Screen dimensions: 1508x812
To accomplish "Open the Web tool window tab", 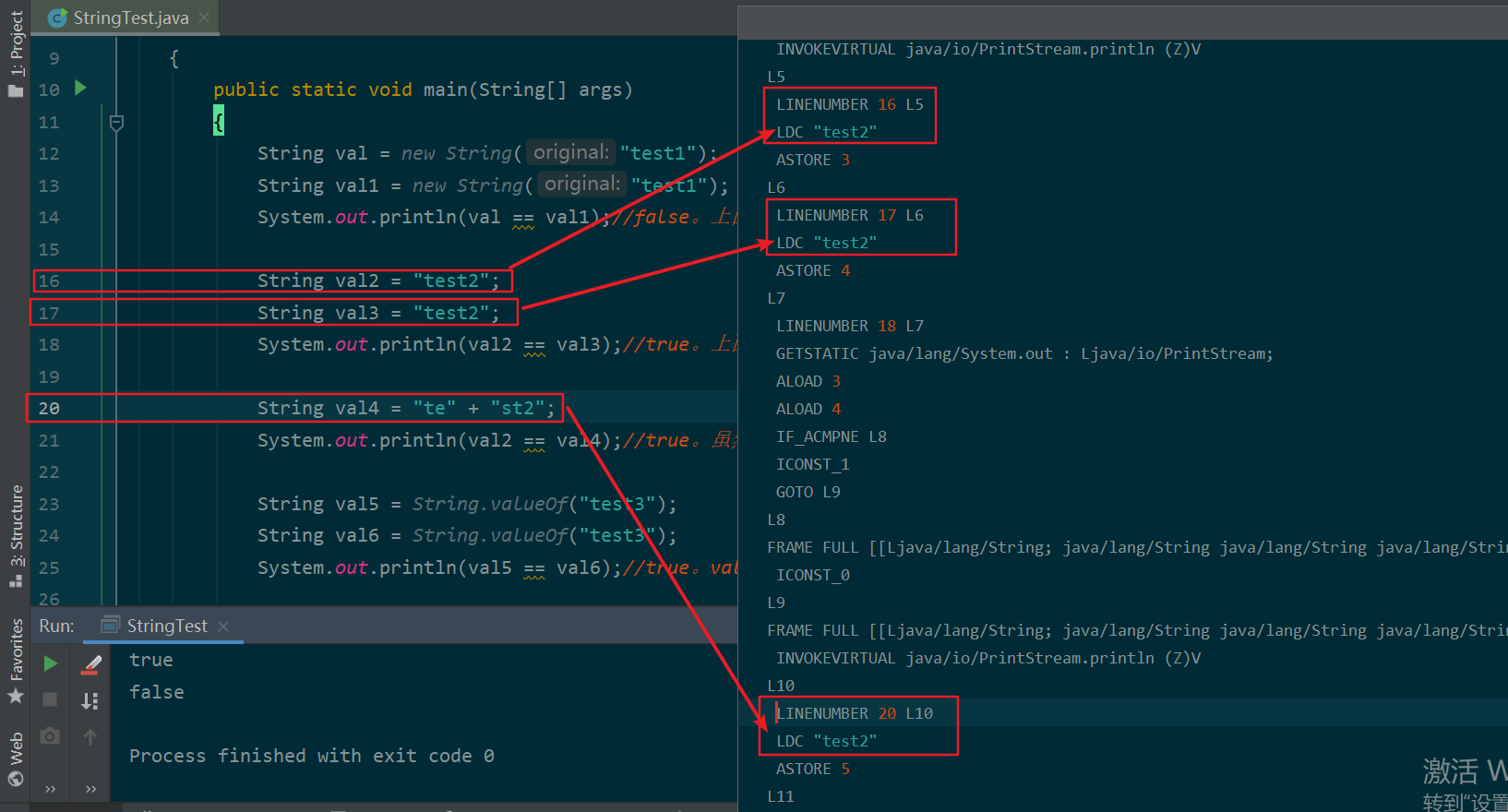I will [16, 758].
